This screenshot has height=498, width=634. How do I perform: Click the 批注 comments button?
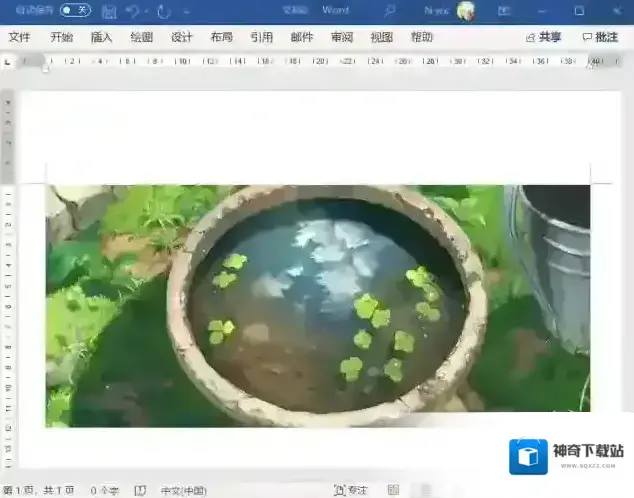click(600, 37)
